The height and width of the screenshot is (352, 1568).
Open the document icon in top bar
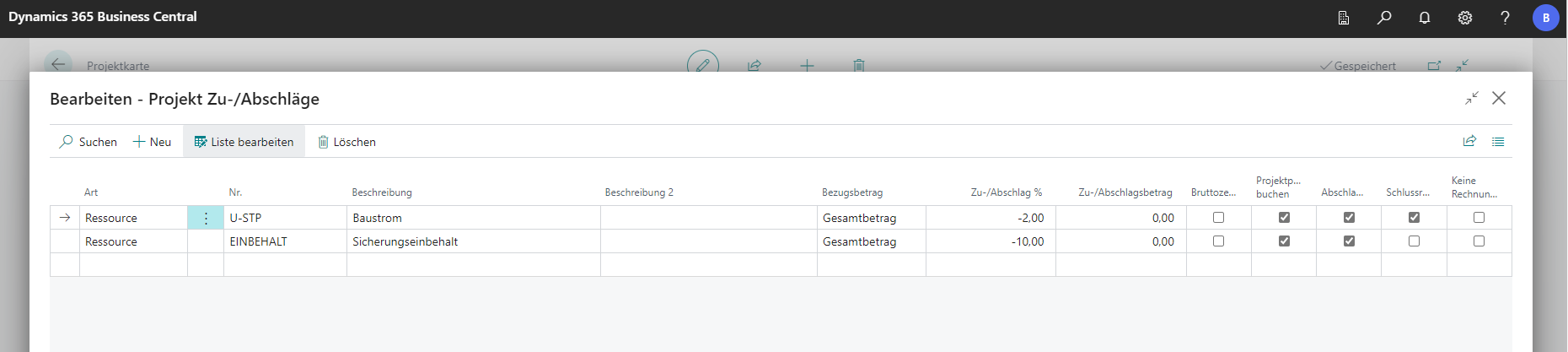pos(1344,18)
